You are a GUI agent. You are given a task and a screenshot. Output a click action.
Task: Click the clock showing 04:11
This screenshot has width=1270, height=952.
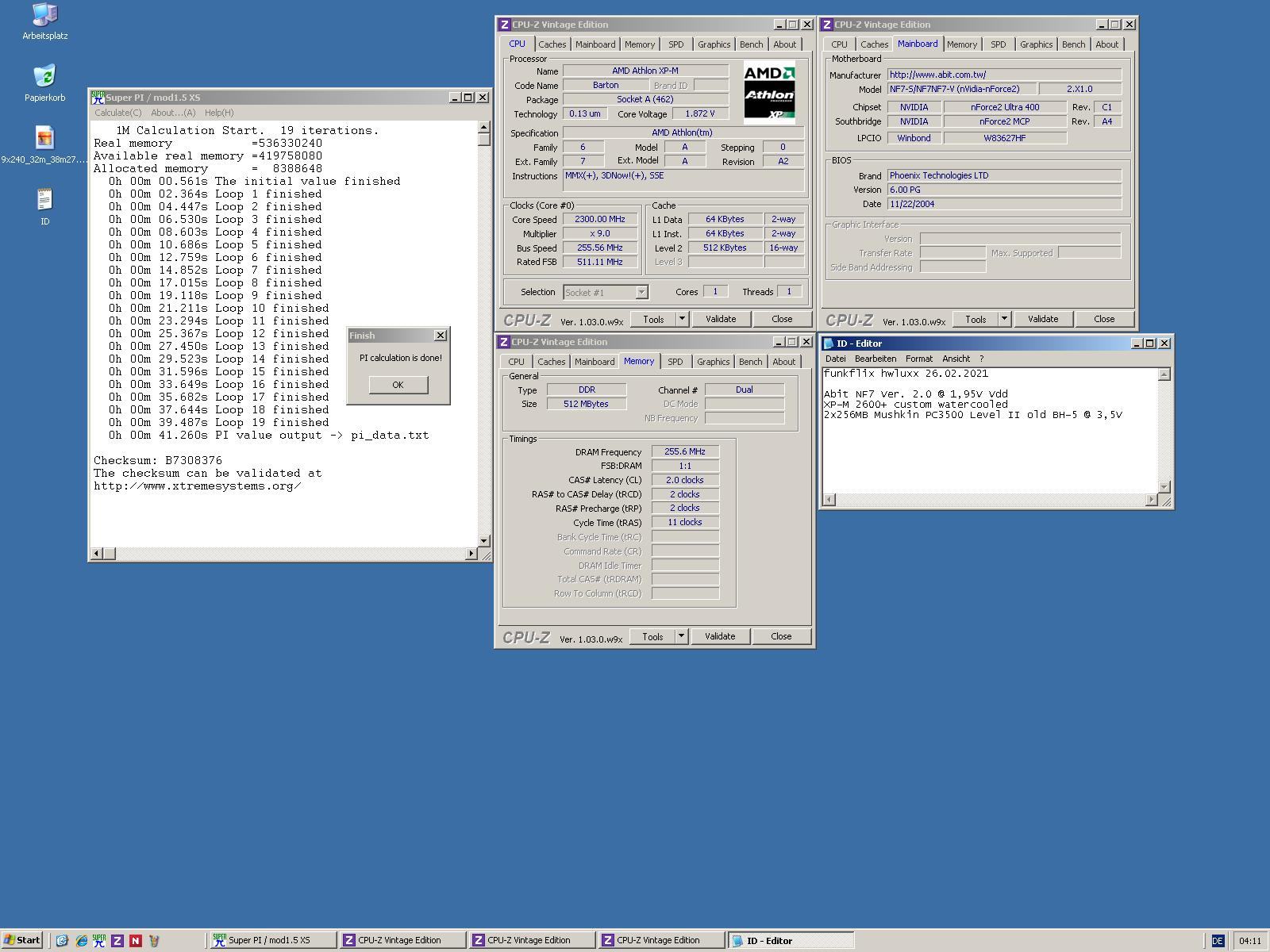point(1249,941)
